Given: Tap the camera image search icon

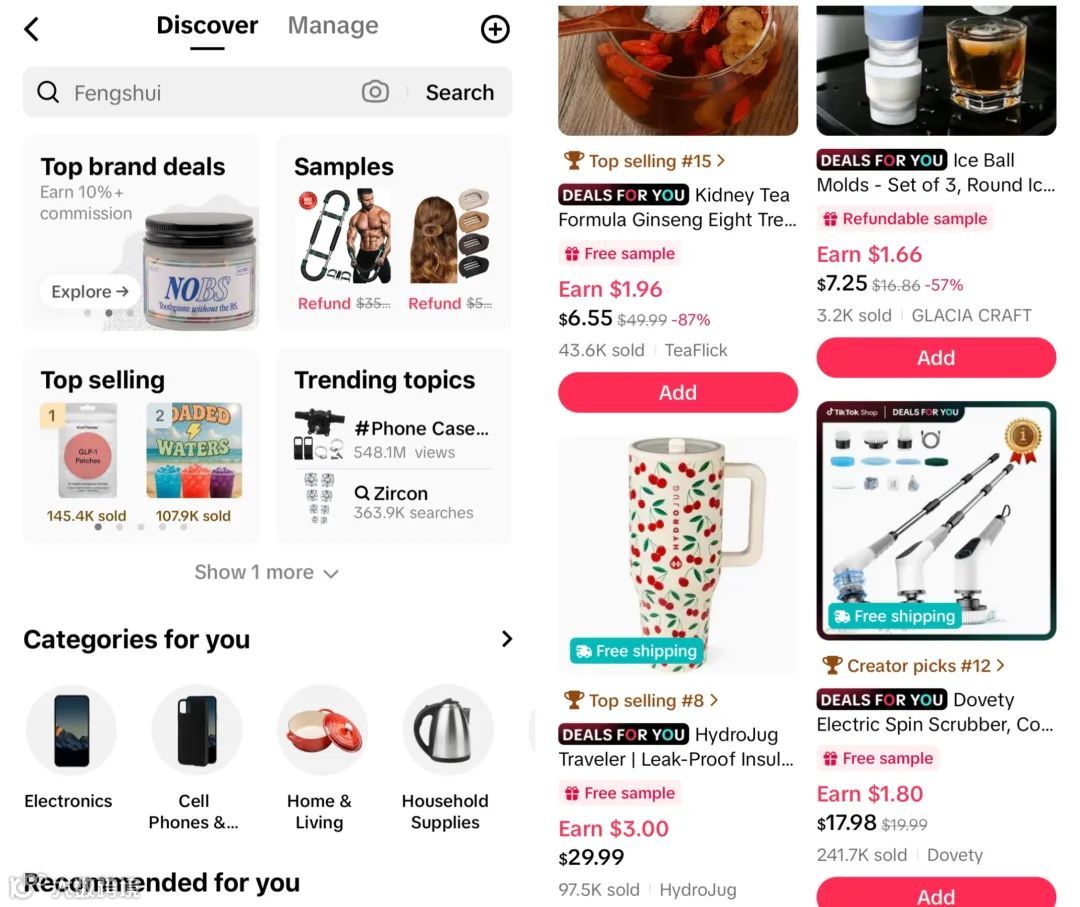Looking at the screenshot, I should coord(375,92).
